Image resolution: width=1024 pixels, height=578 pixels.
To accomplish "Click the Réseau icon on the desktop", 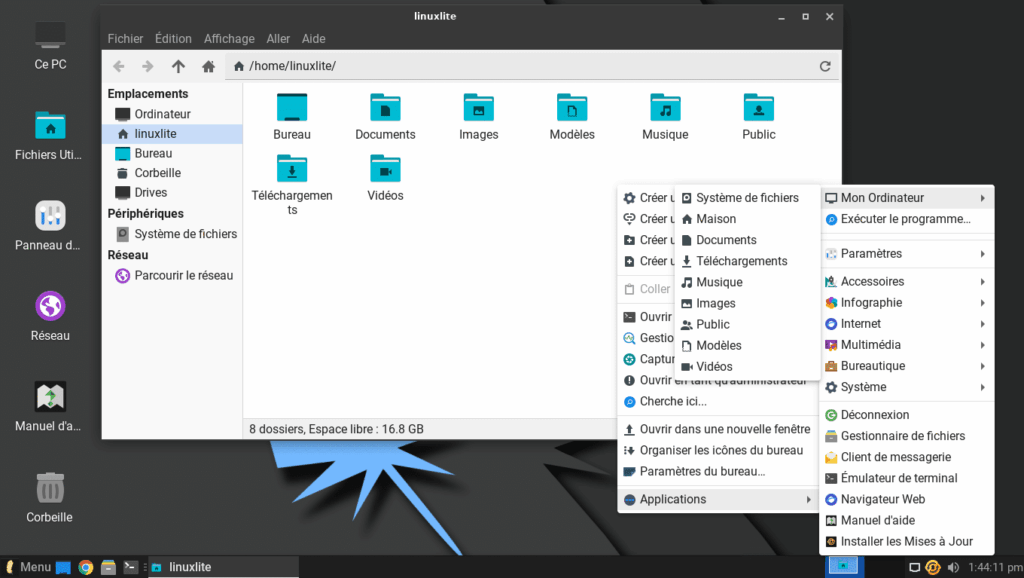I will coord(49,304).
